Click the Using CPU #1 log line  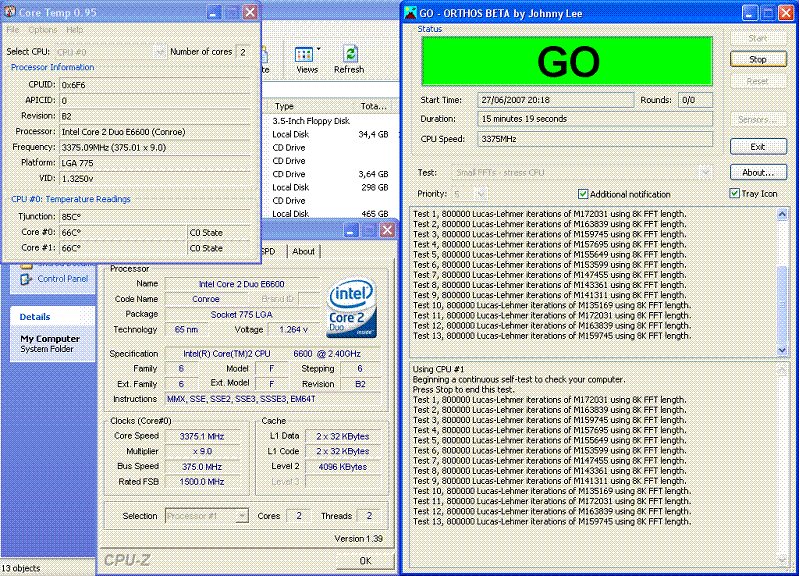[x=438, y=369]
